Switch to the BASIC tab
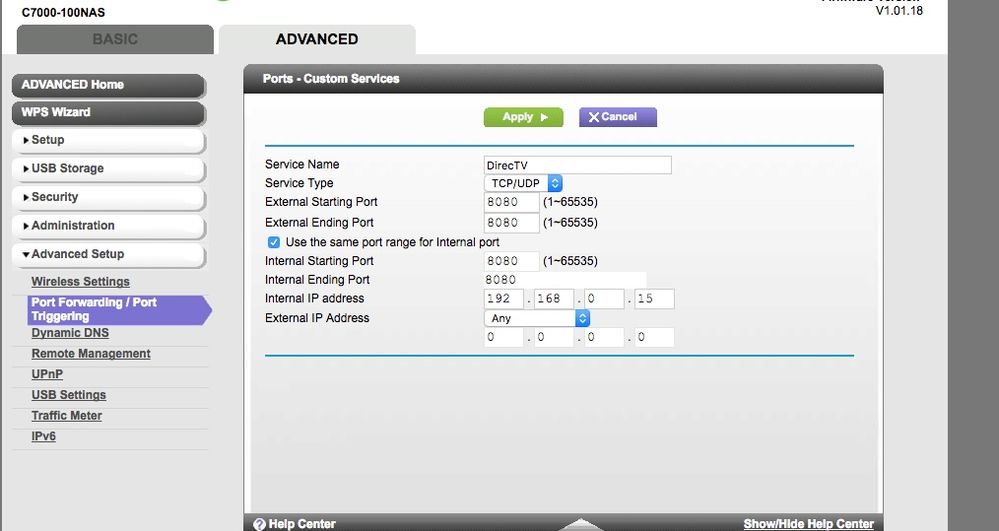 click(x=115, y=40)
